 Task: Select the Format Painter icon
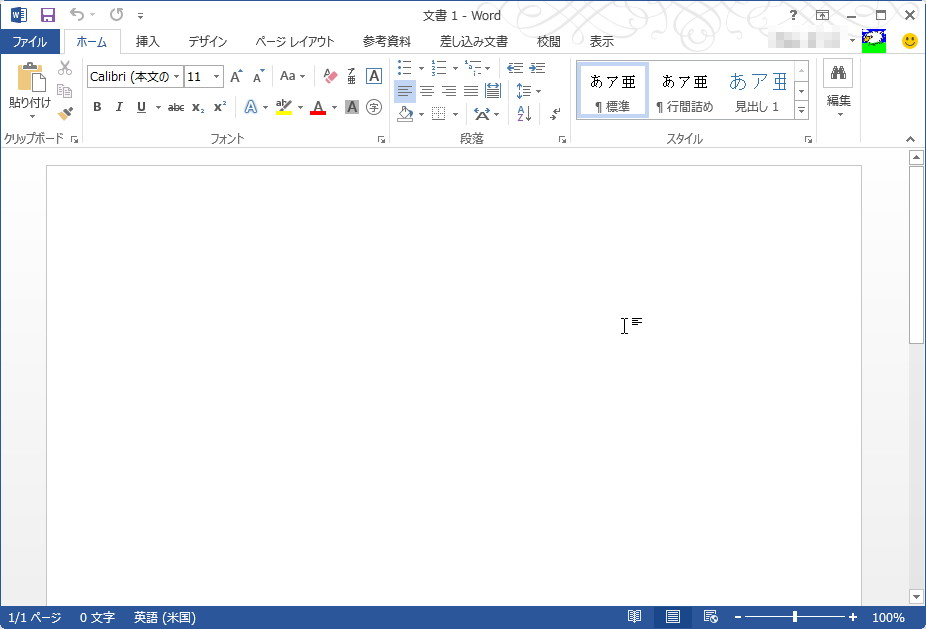pyautogui.click(x=63, y=112)
